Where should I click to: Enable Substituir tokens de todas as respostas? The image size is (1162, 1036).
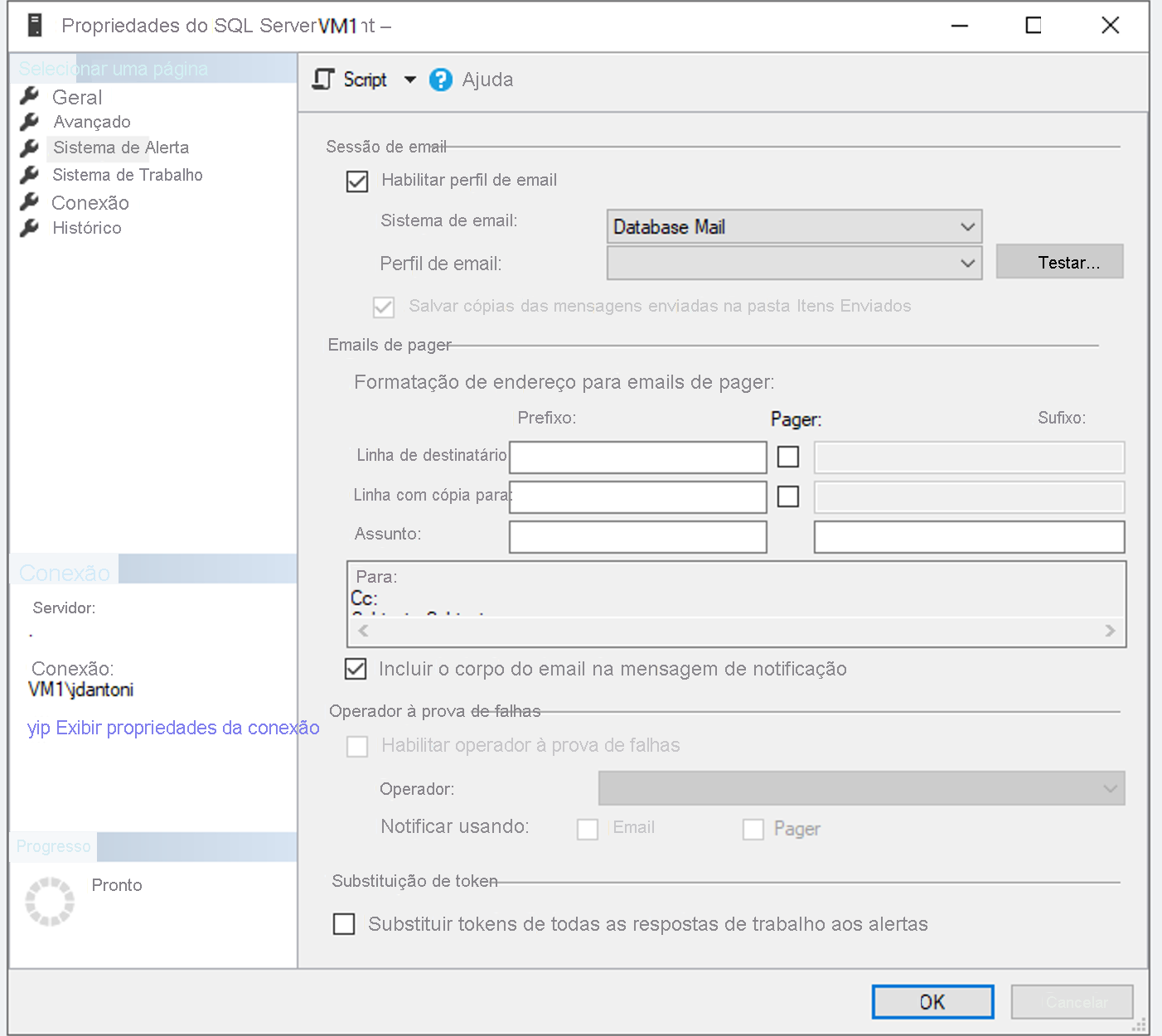(x=344, y=923)
